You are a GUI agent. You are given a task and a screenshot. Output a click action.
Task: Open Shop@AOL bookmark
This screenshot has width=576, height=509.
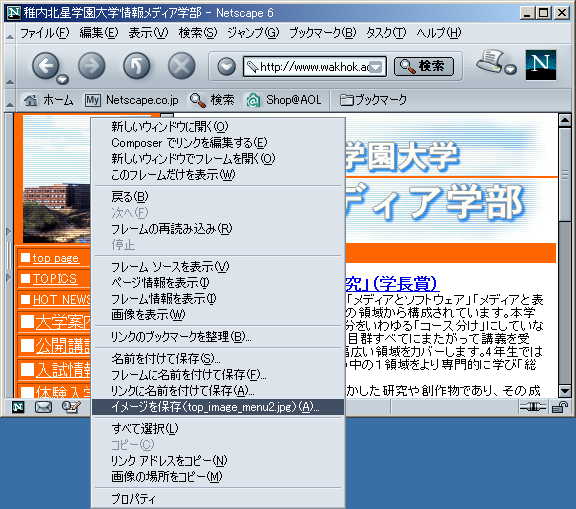[x=284, y=100]
